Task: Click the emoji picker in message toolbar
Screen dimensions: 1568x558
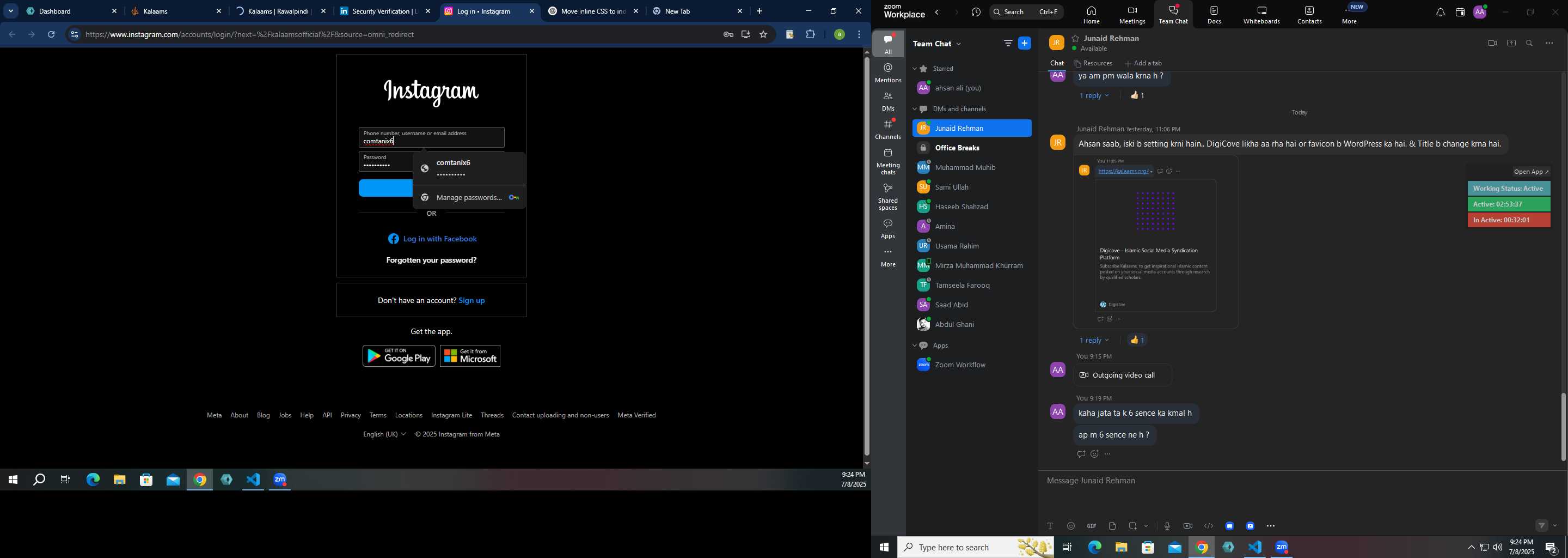Action: (x=1071, y=526)
